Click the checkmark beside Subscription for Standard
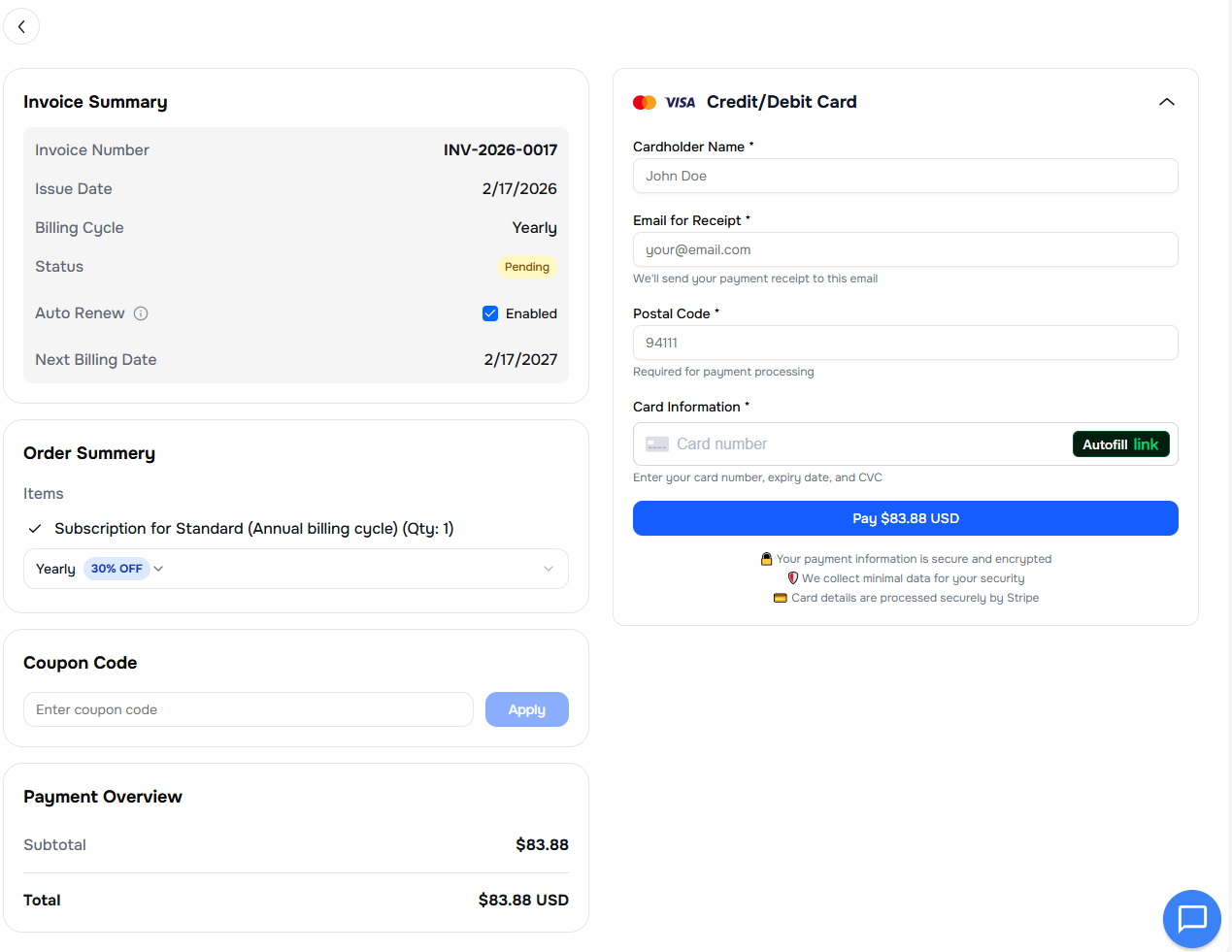1232x952 pixels. [35, 529]
